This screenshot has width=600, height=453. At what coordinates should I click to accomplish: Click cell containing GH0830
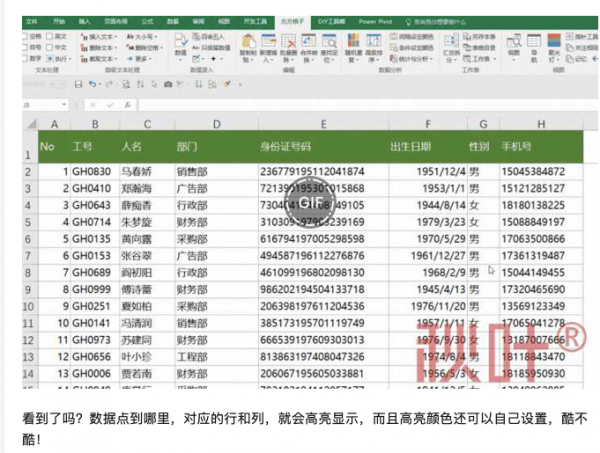click(95, 171)
